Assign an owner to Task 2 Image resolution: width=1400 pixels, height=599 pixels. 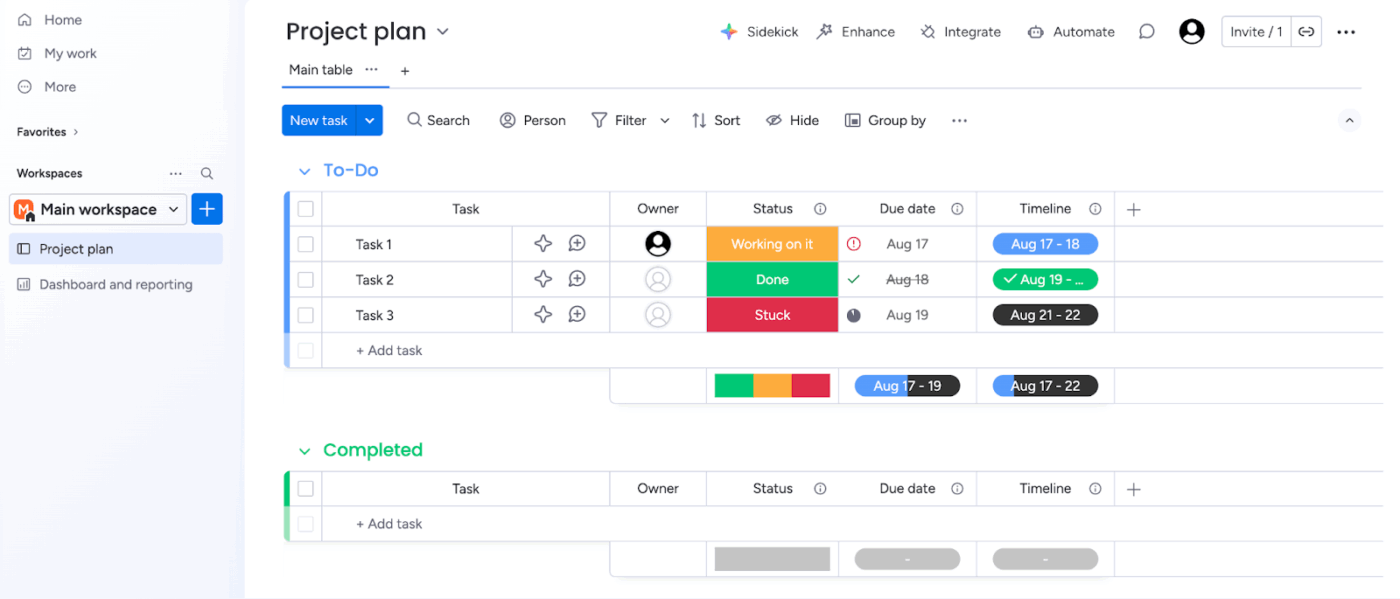click(x=658, y=279)
